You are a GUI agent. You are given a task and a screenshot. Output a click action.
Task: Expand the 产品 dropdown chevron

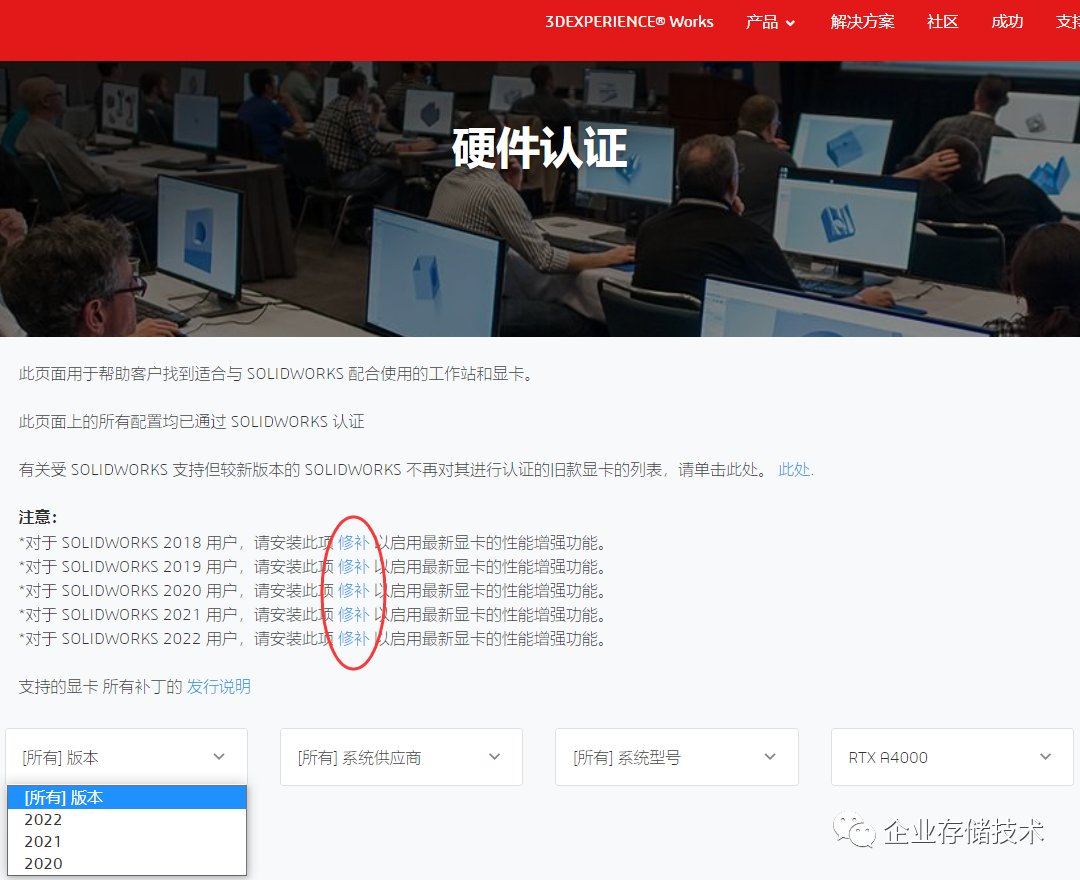click(x=791, y=23)
